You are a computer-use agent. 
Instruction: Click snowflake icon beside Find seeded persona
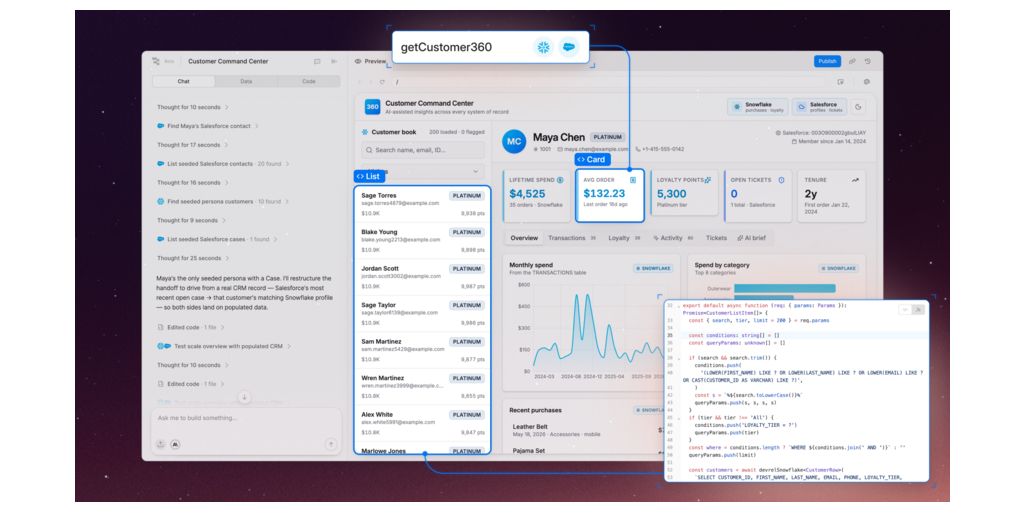pos(161,202)
